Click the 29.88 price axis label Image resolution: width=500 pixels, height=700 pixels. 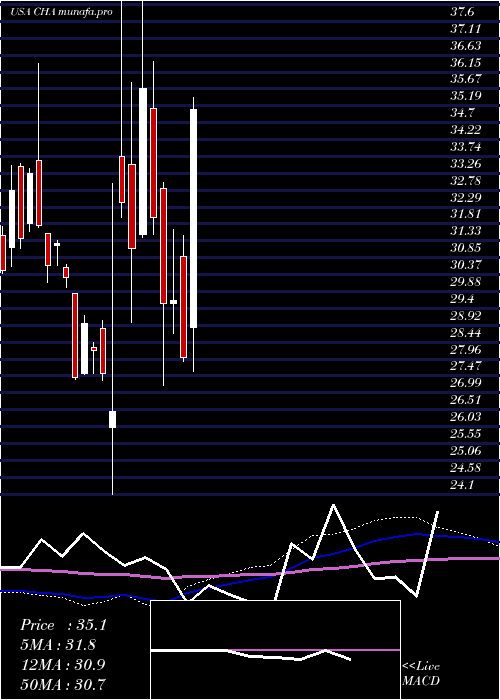click(466, 282)
